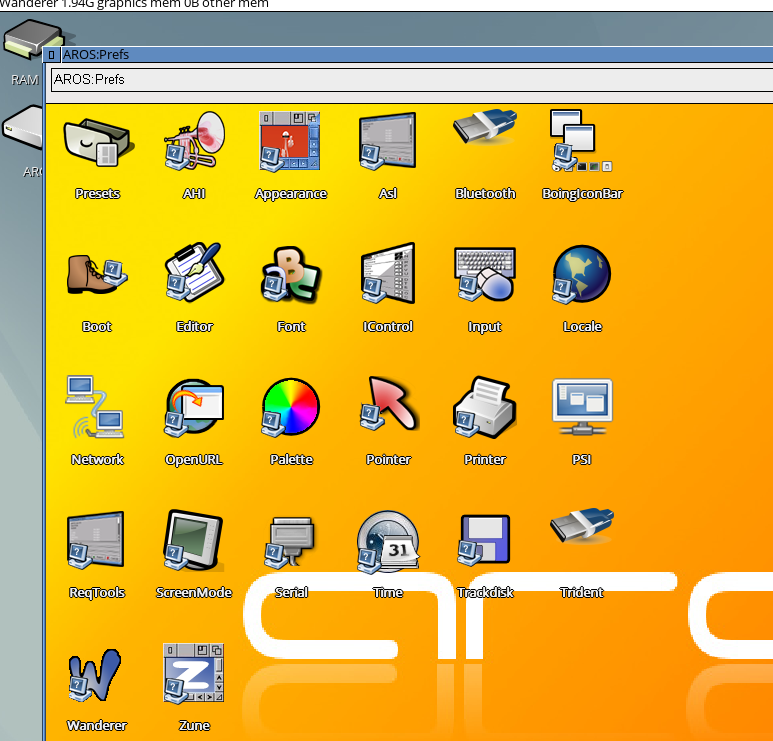
Task: Click the Printer preferences icon
Action: [x=485, y=407]
